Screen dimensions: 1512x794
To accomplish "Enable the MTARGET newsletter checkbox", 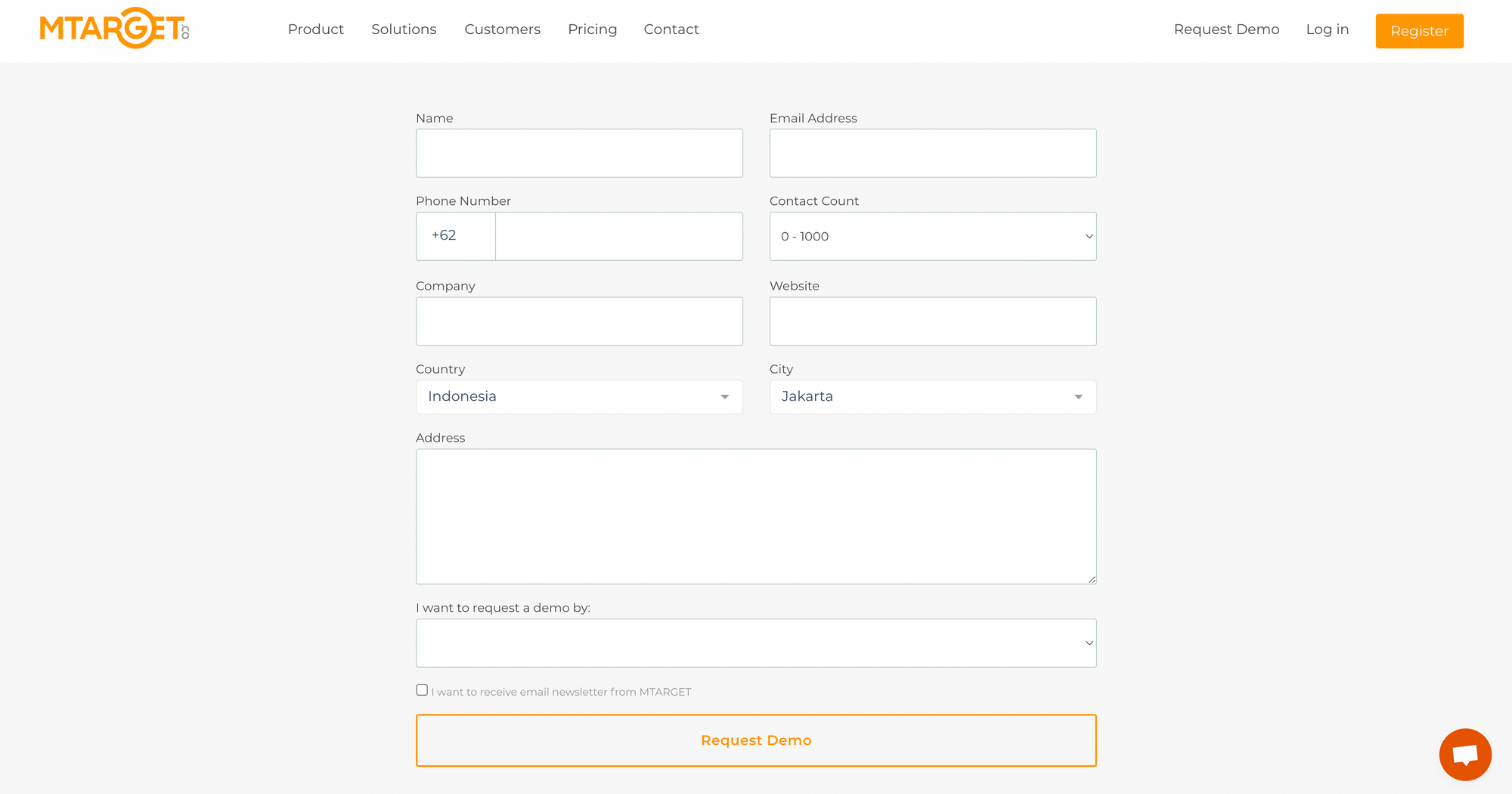I will (x=421, y=690).
